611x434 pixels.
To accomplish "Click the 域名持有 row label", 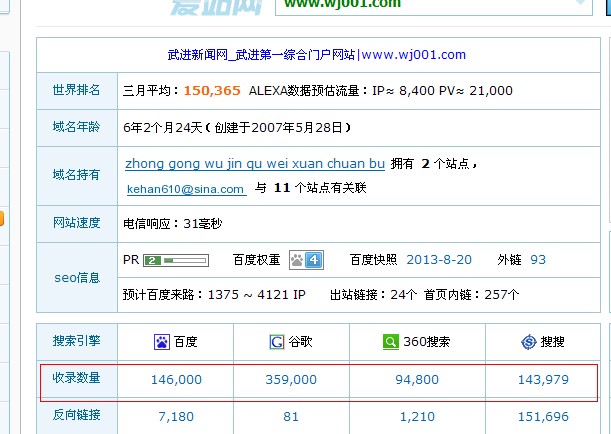I will tap(76, 175).
